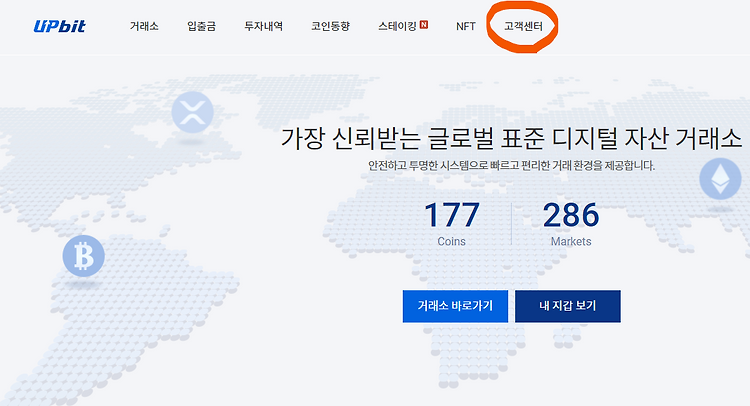The image size is (750, 406).
Task: Open the 거래소 menu
Action: pos(144,26)
